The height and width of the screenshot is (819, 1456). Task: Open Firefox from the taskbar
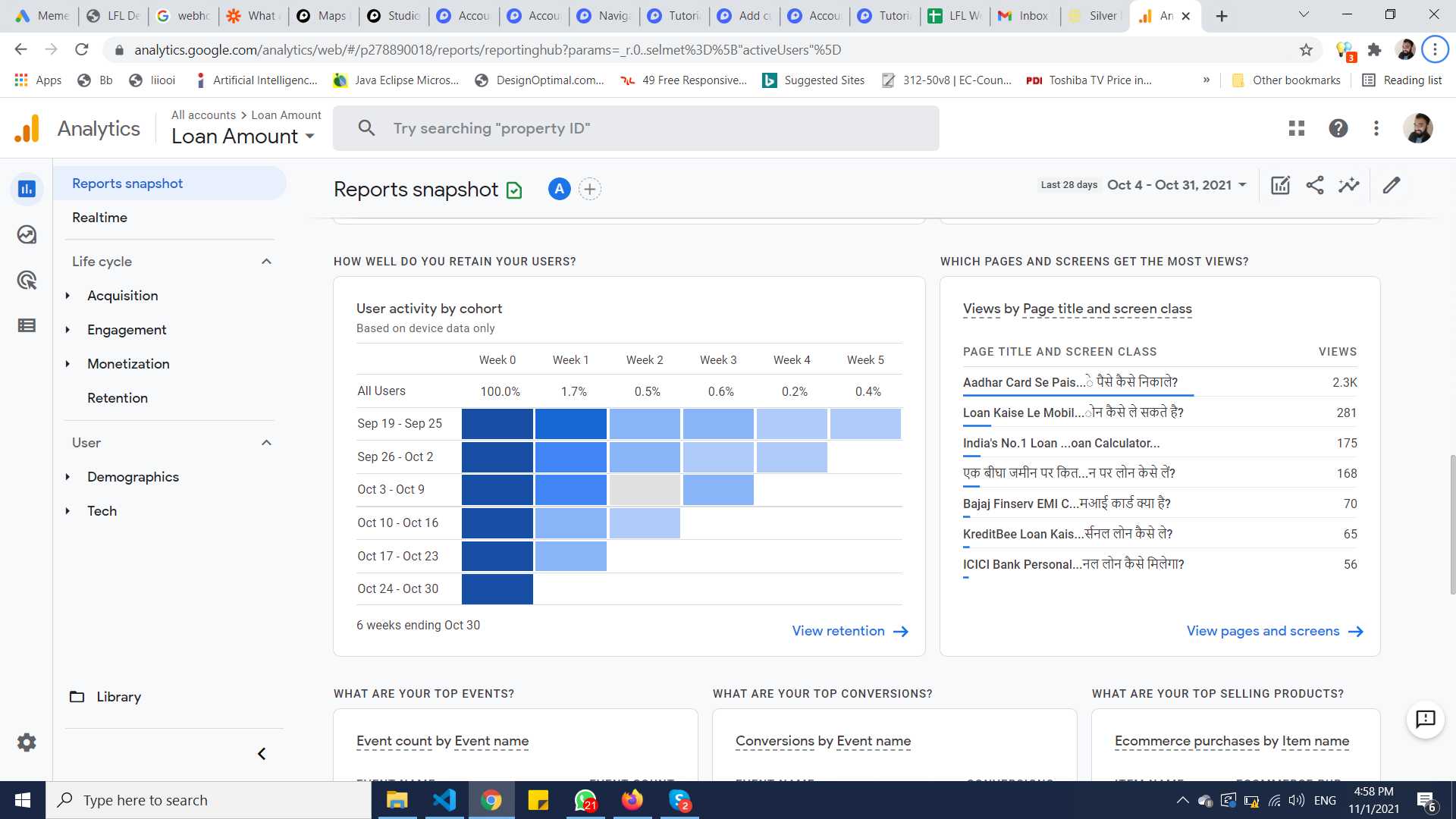pos(632,800)
